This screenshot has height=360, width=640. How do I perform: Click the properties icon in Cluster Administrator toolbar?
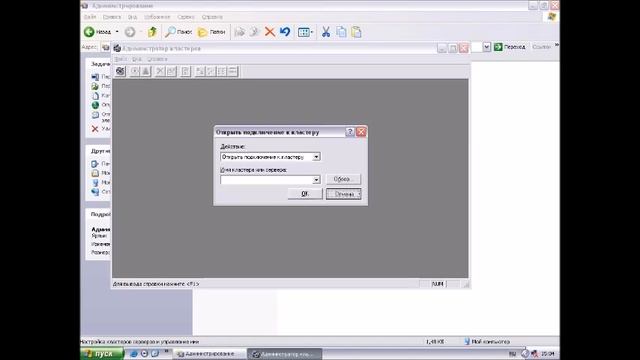click(171, 71)
